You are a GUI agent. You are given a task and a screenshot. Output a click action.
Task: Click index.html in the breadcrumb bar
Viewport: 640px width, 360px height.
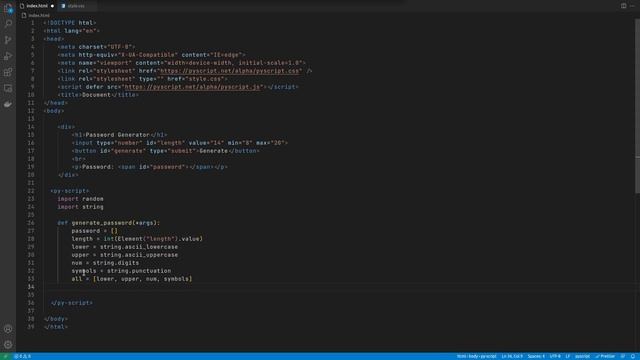[39, 16]
